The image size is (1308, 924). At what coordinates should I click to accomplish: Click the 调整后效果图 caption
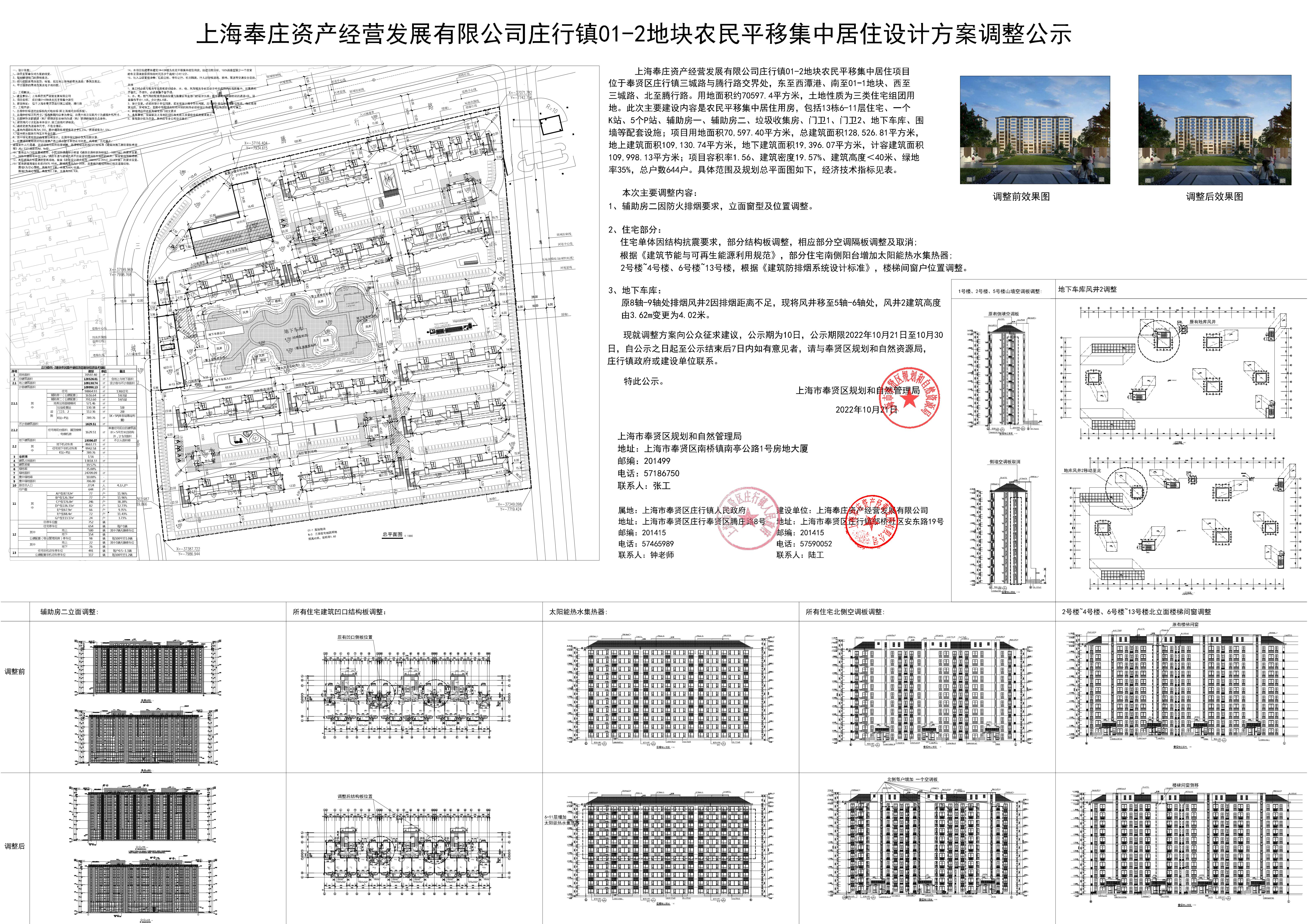[x=1215, y=197]
